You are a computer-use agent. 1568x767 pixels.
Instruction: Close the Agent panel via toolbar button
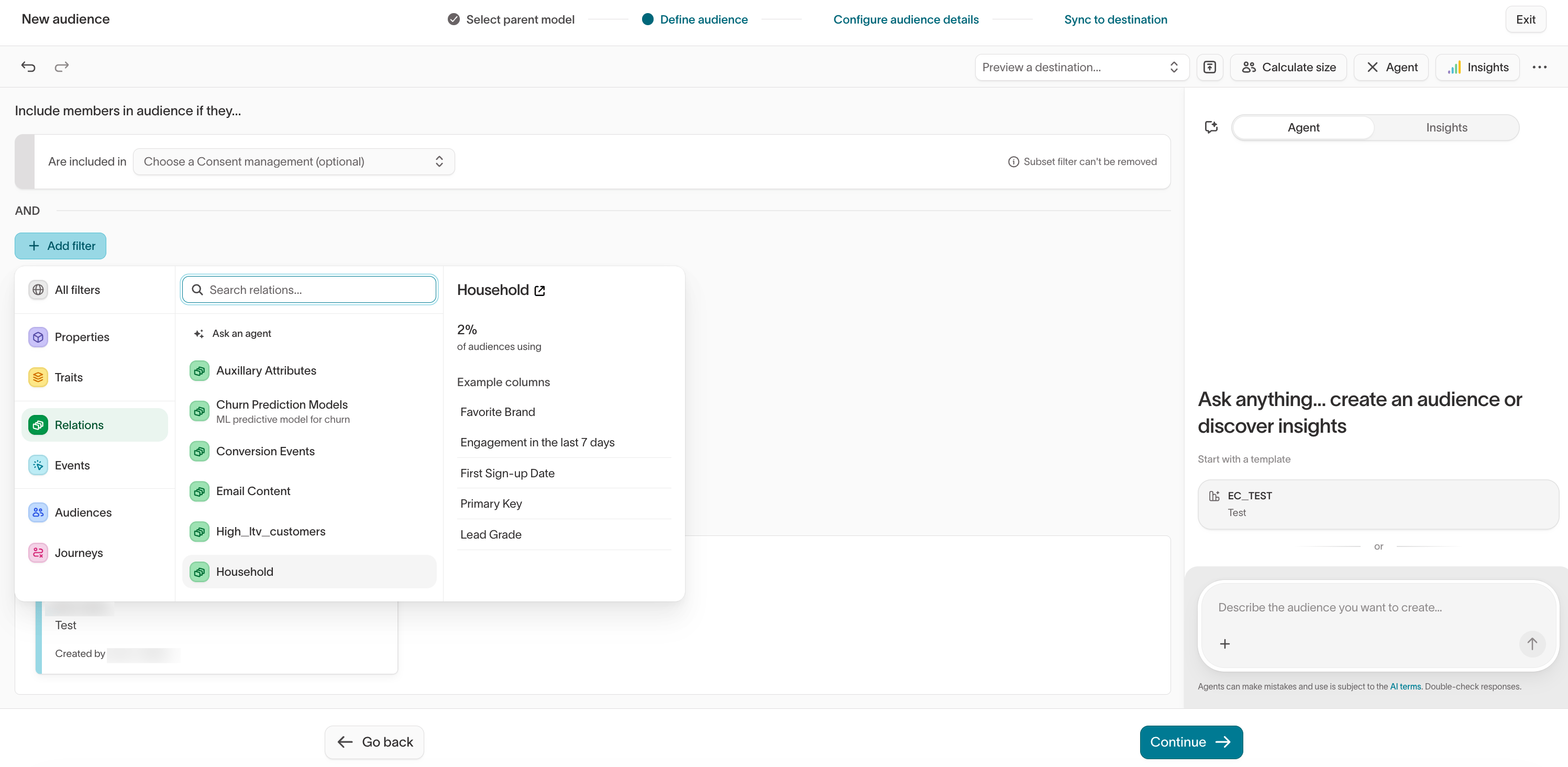pos(1391,67)
